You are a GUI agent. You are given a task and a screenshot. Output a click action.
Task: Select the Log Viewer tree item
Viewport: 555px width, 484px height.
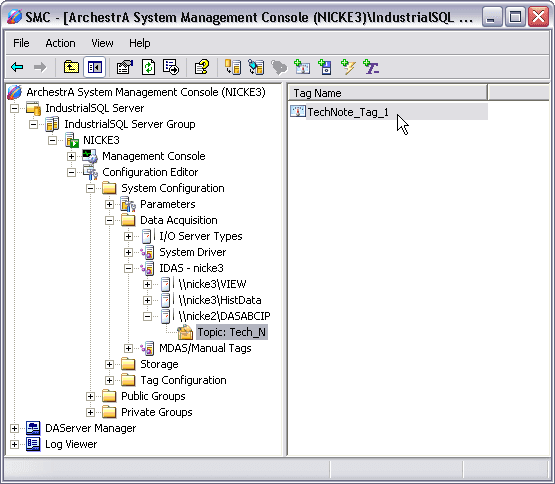(71, 444)
